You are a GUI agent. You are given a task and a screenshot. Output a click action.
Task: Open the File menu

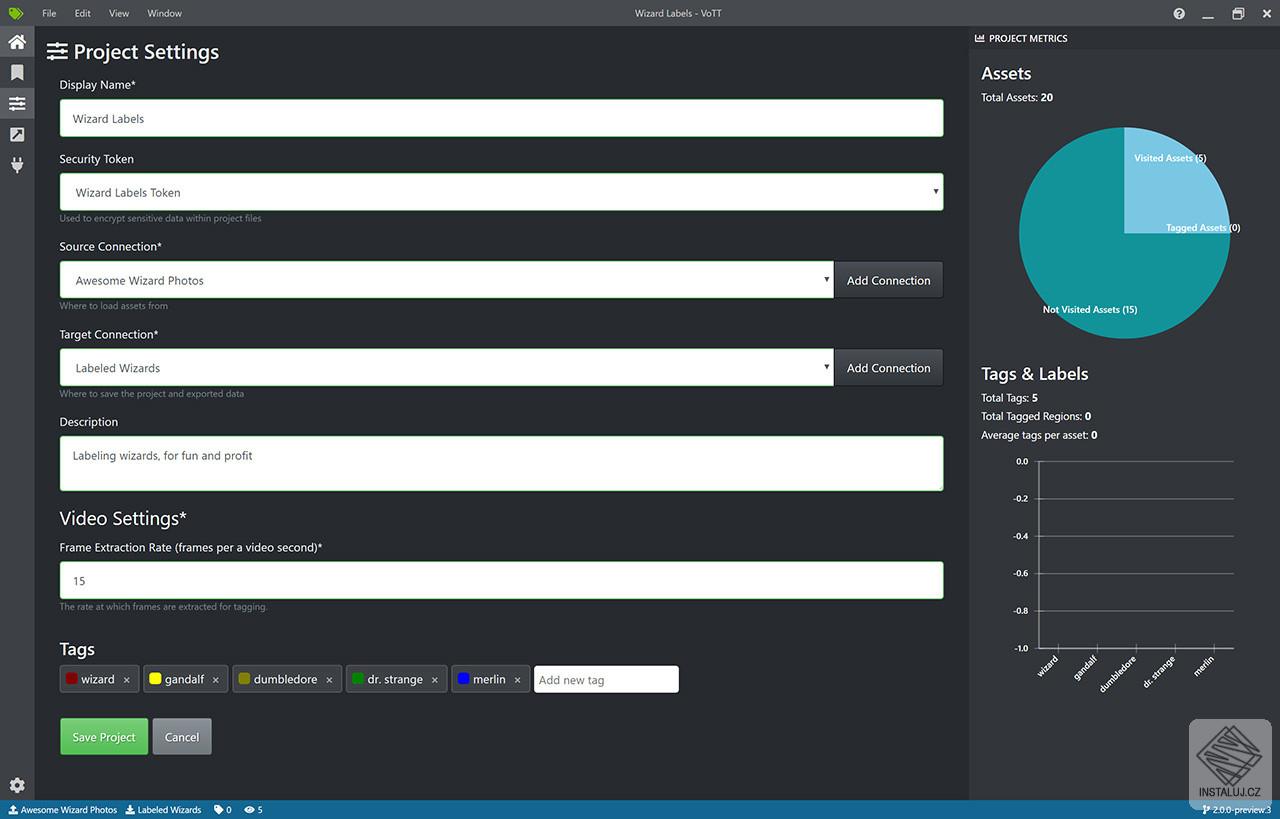[49, 13]
